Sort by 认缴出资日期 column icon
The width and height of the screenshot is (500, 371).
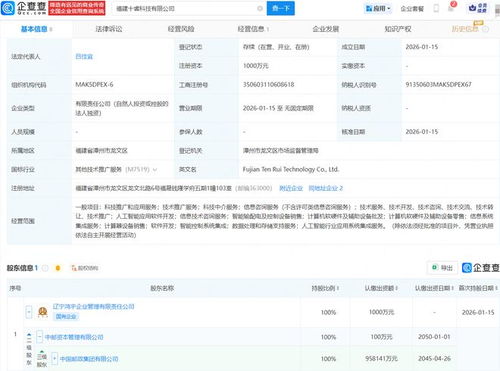[453, 288]
